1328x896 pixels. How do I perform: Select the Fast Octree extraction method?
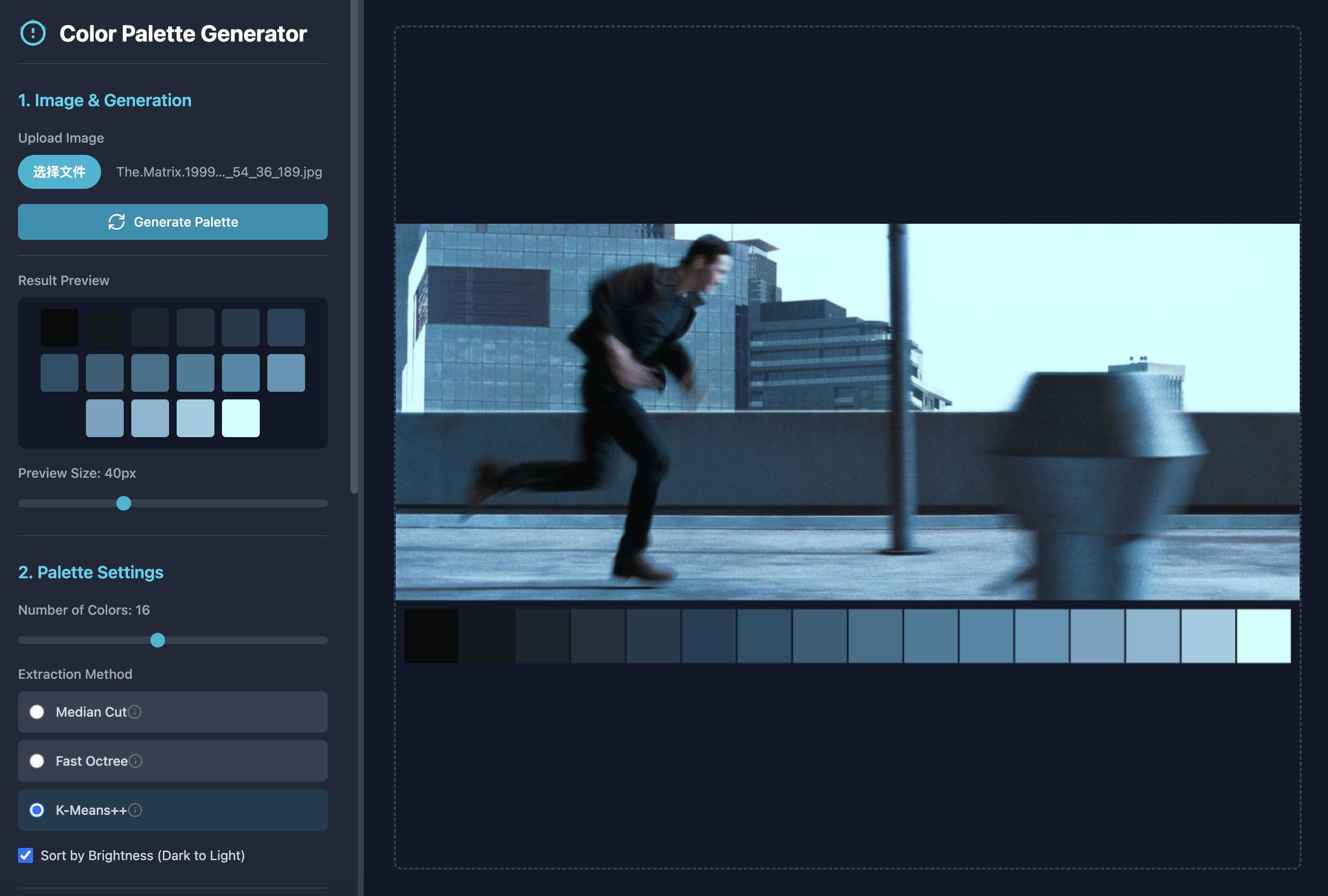36,761
